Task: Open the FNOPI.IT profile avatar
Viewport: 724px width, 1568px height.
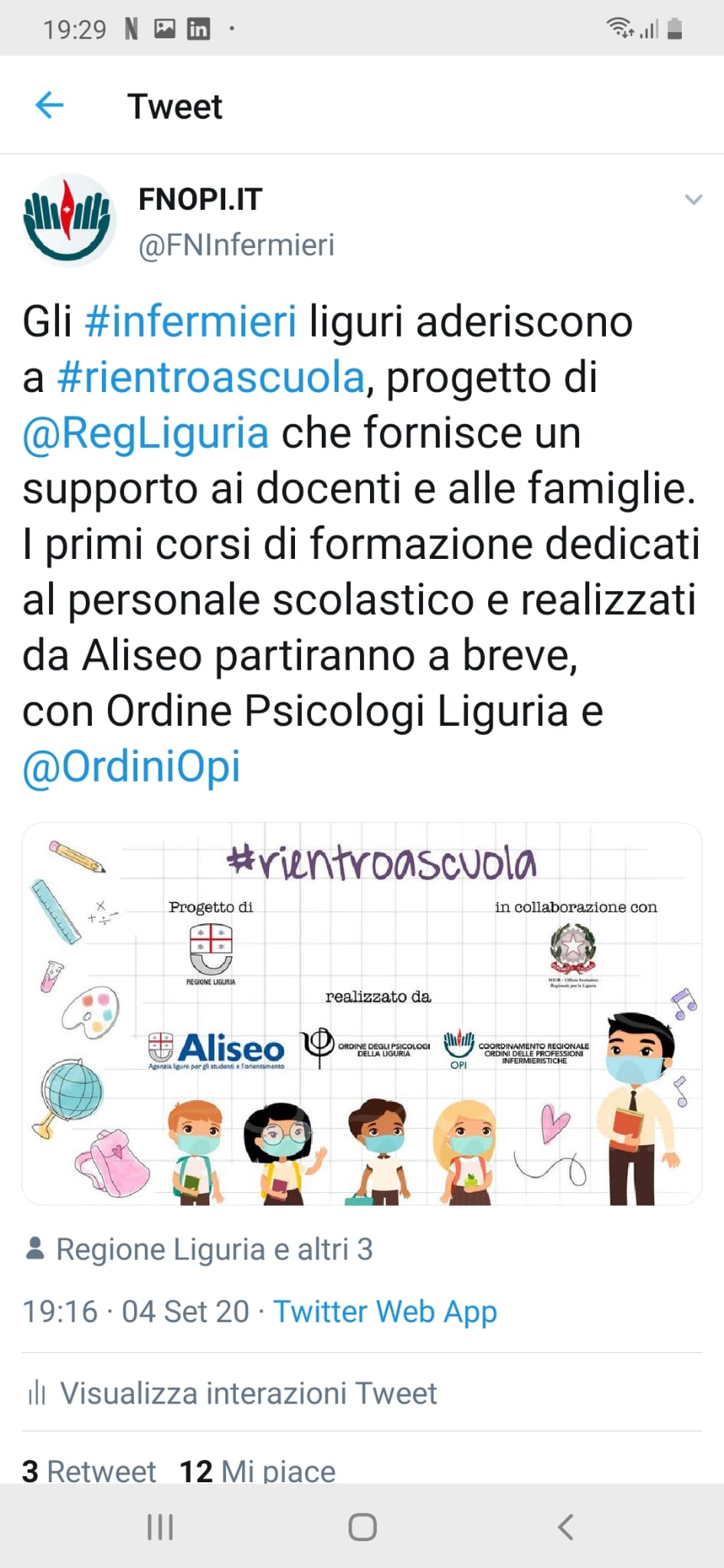Action: [69, 220]
